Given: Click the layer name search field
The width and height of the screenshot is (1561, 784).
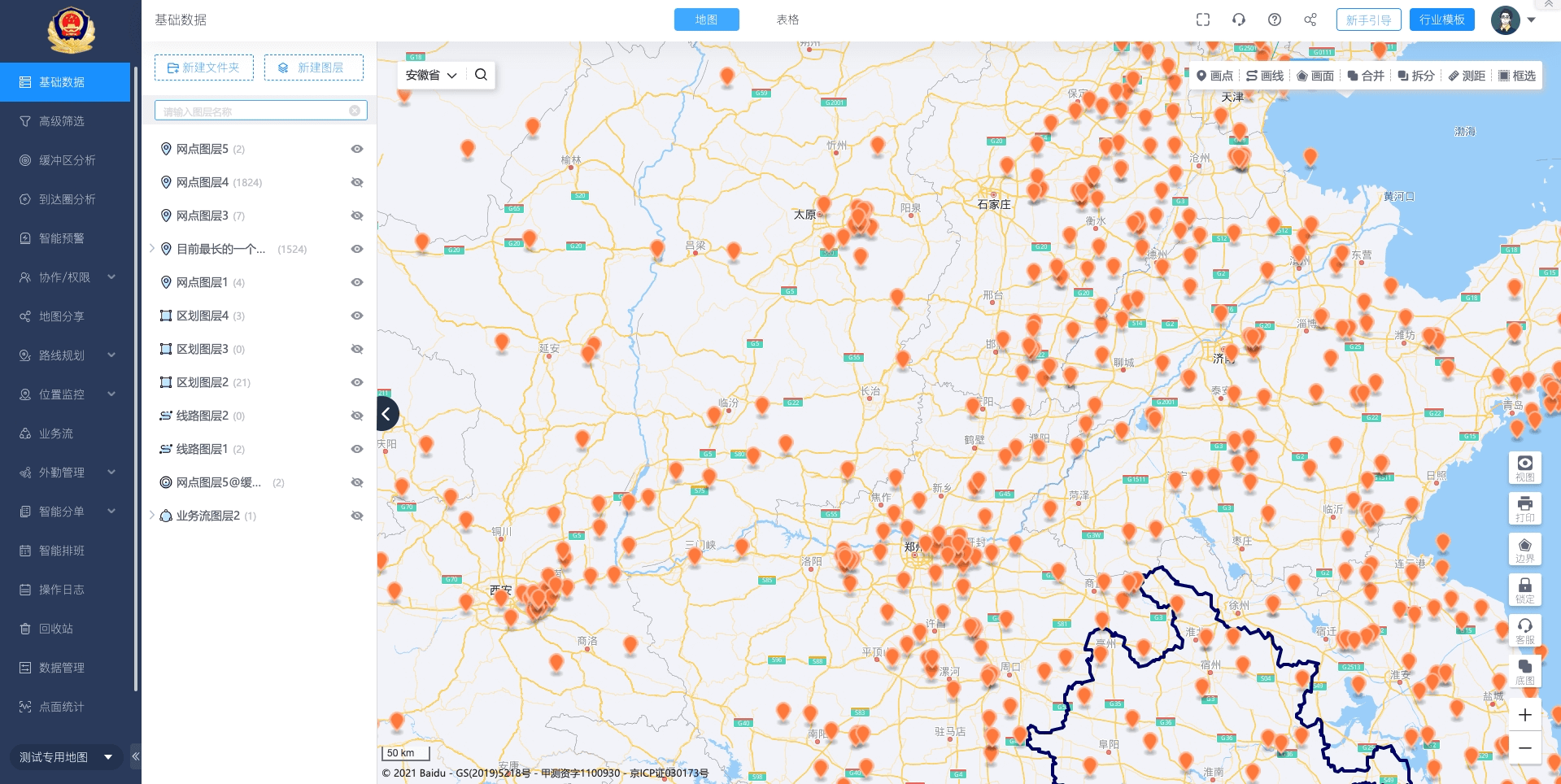Looking at the screenshot, I should 254,111.
